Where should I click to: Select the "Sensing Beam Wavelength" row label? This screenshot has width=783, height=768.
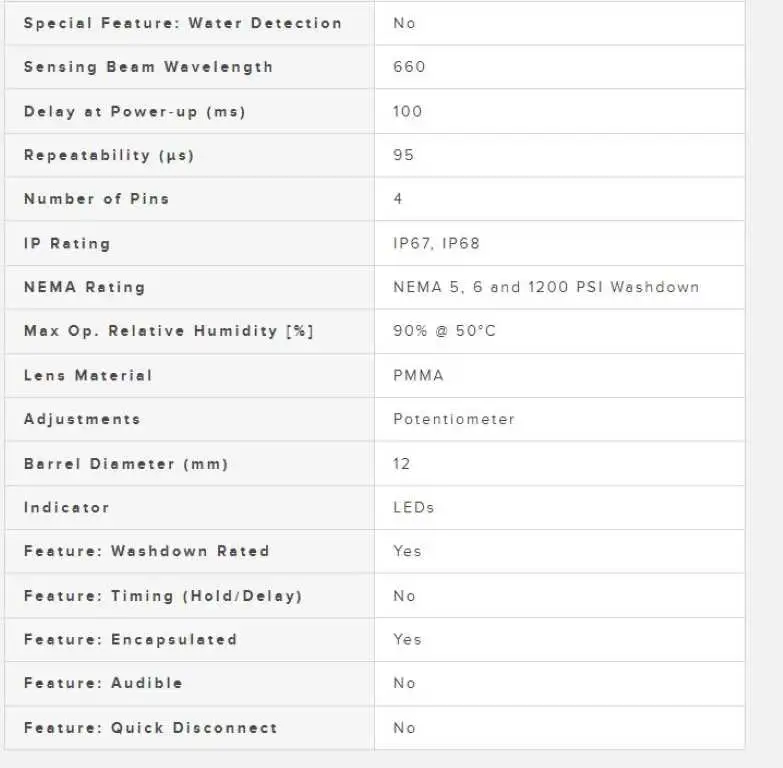click(x=148, y=67)
